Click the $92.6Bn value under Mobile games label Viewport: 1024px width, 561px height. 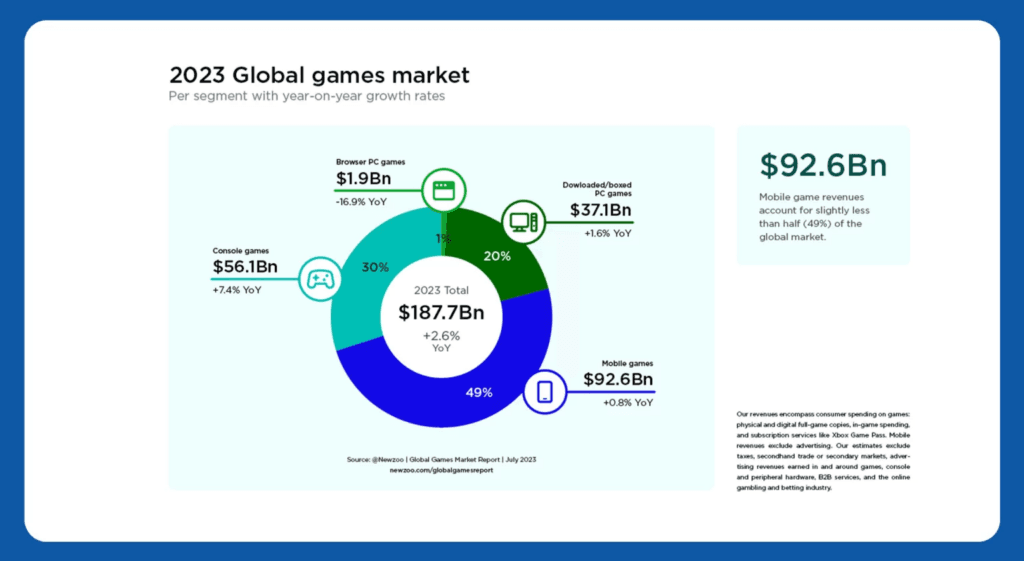point(618,380)
